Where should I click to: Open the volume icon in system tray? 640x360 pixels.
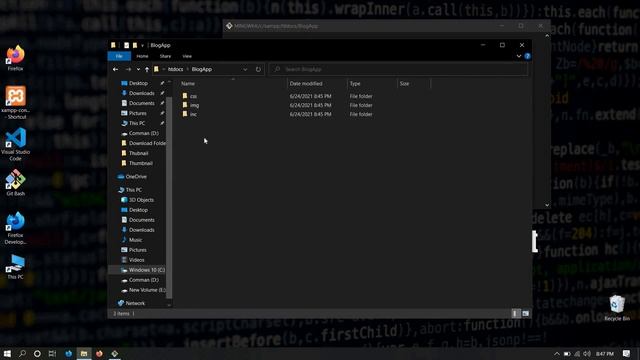(x=587, y=353)
